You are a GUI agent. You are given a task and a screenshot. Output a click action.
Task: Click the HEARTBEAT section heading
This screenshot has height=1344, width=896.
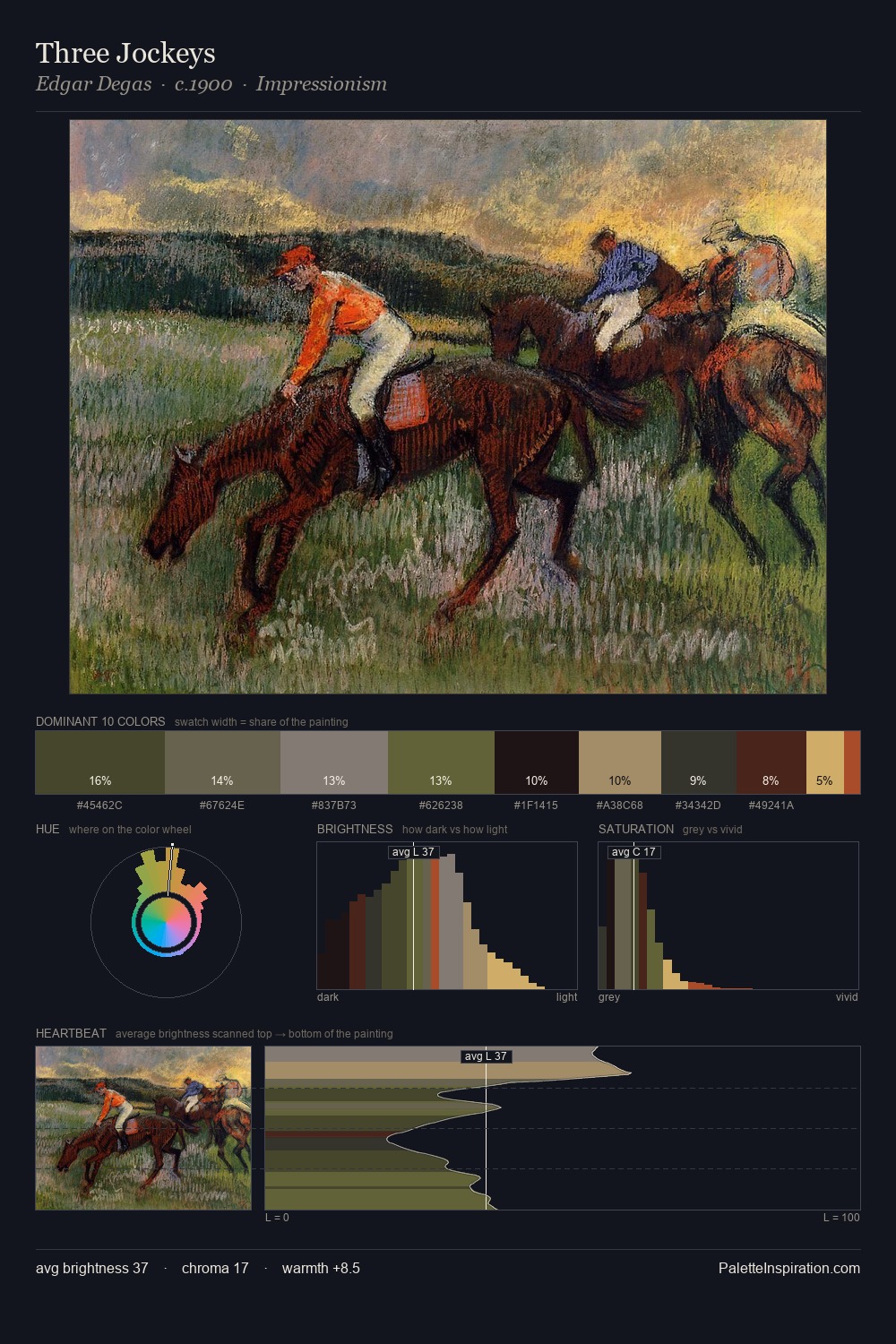tap(71, 1033)
